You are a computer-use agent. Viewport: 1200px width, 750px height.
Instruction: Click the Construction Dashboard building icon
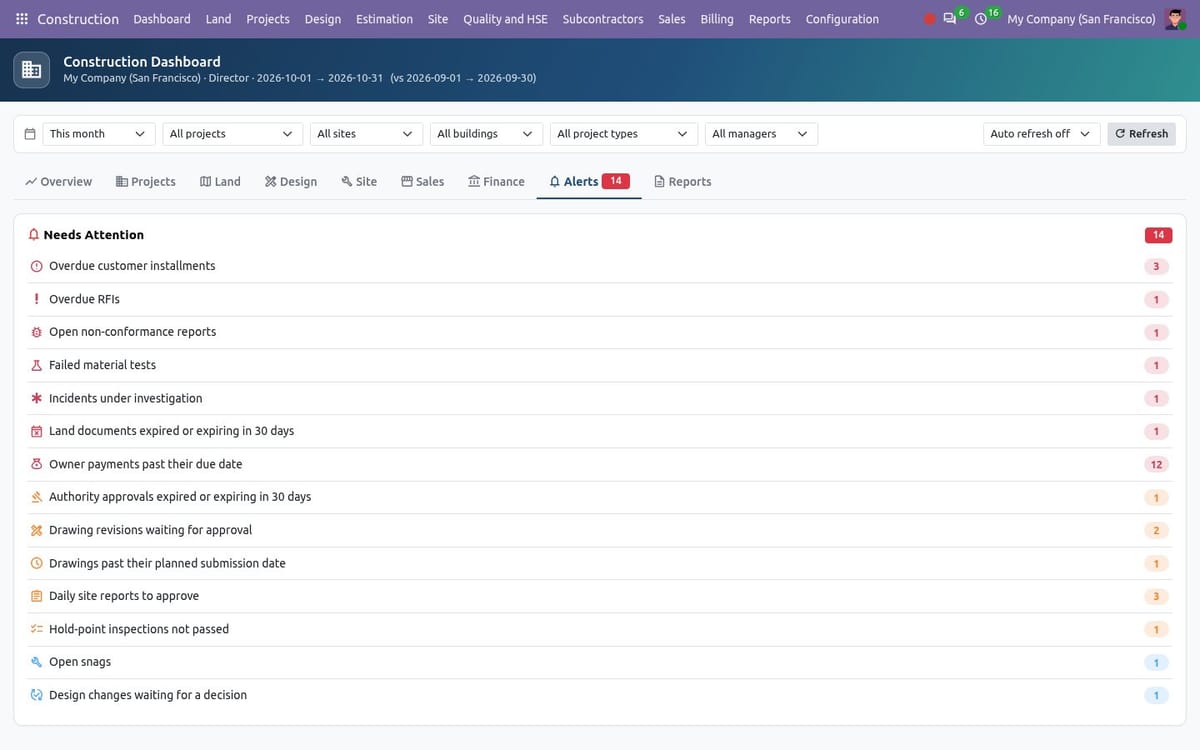32,69
